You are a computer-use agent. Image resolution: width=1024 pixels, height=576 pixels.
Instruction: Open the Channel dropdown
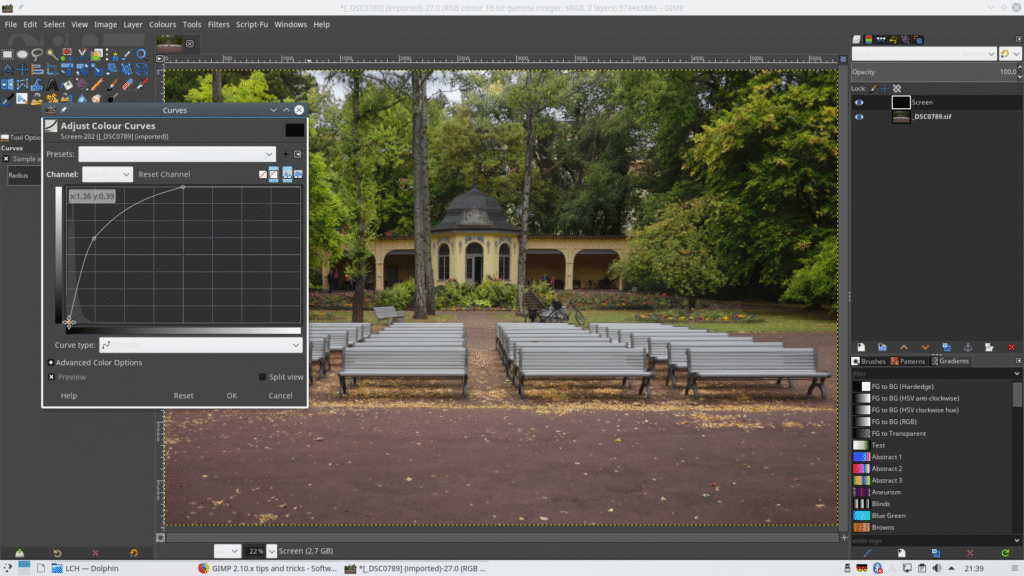click(107, 174)
